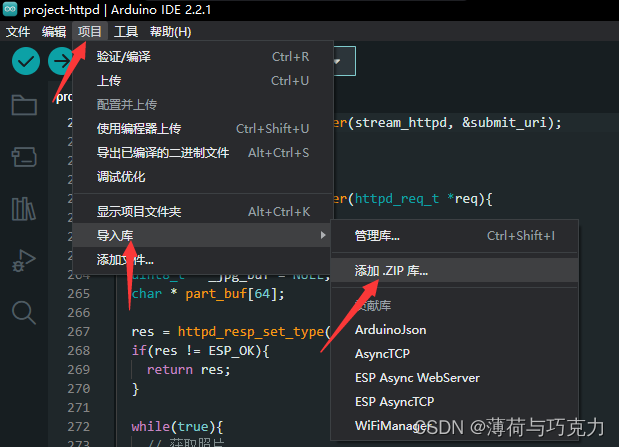
Task: Include the AsyncTCP library
Action: click(454, 353)
